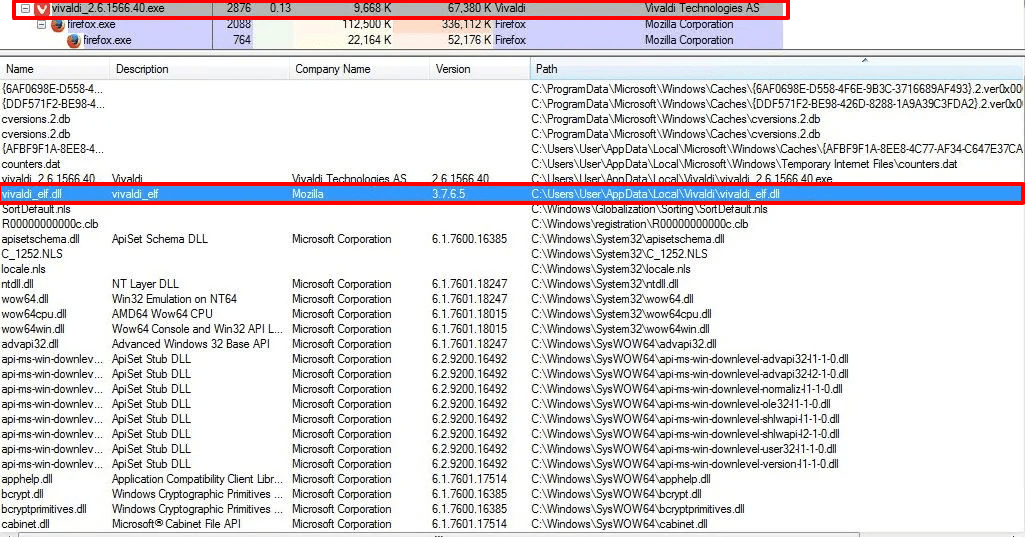This screenshot has height=537, width=1025.
Task: Click the C:\Windows\System32\ntdll.dll path
Action: point(605,284)
